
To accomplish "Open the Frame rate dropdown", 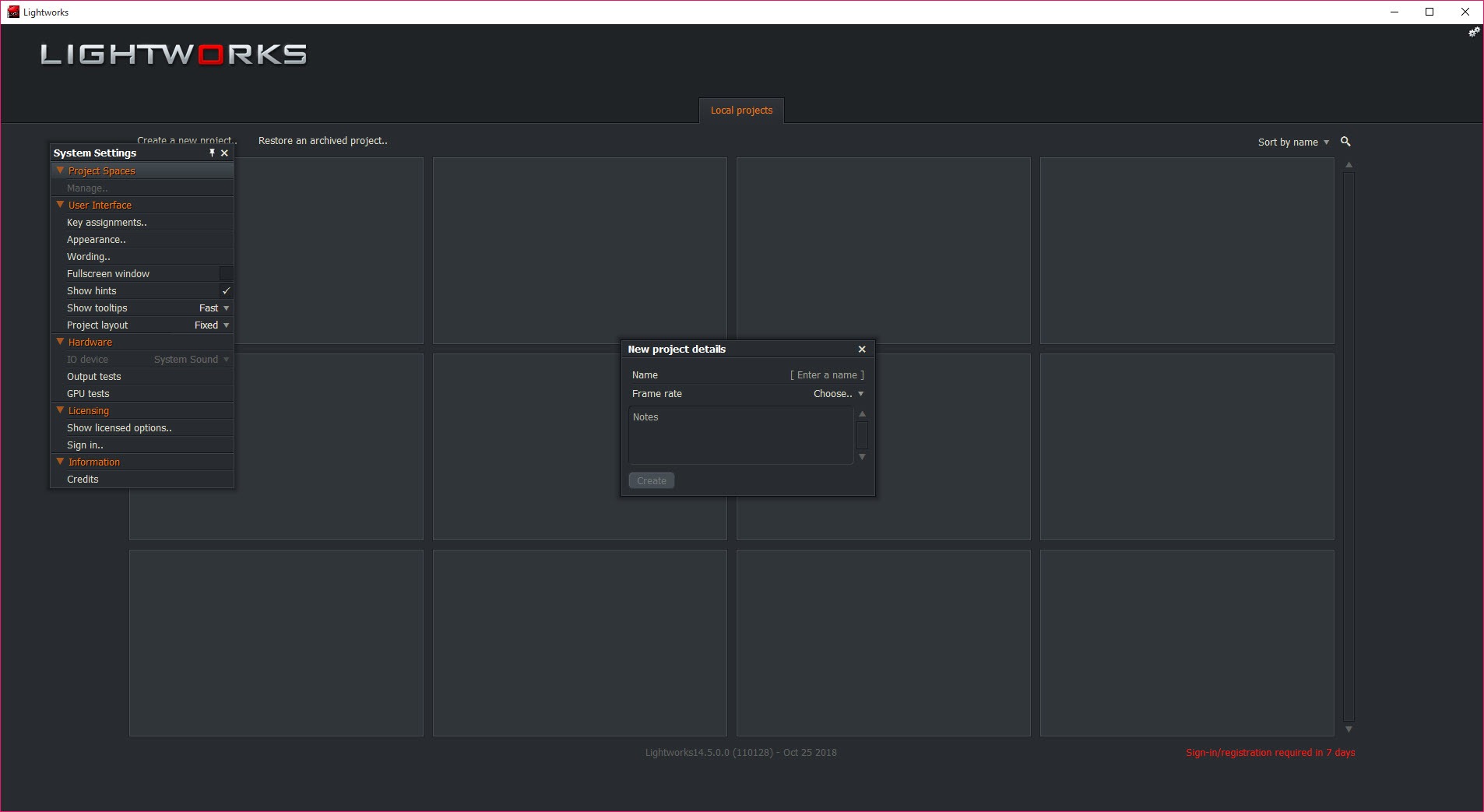I will point(839,394).
